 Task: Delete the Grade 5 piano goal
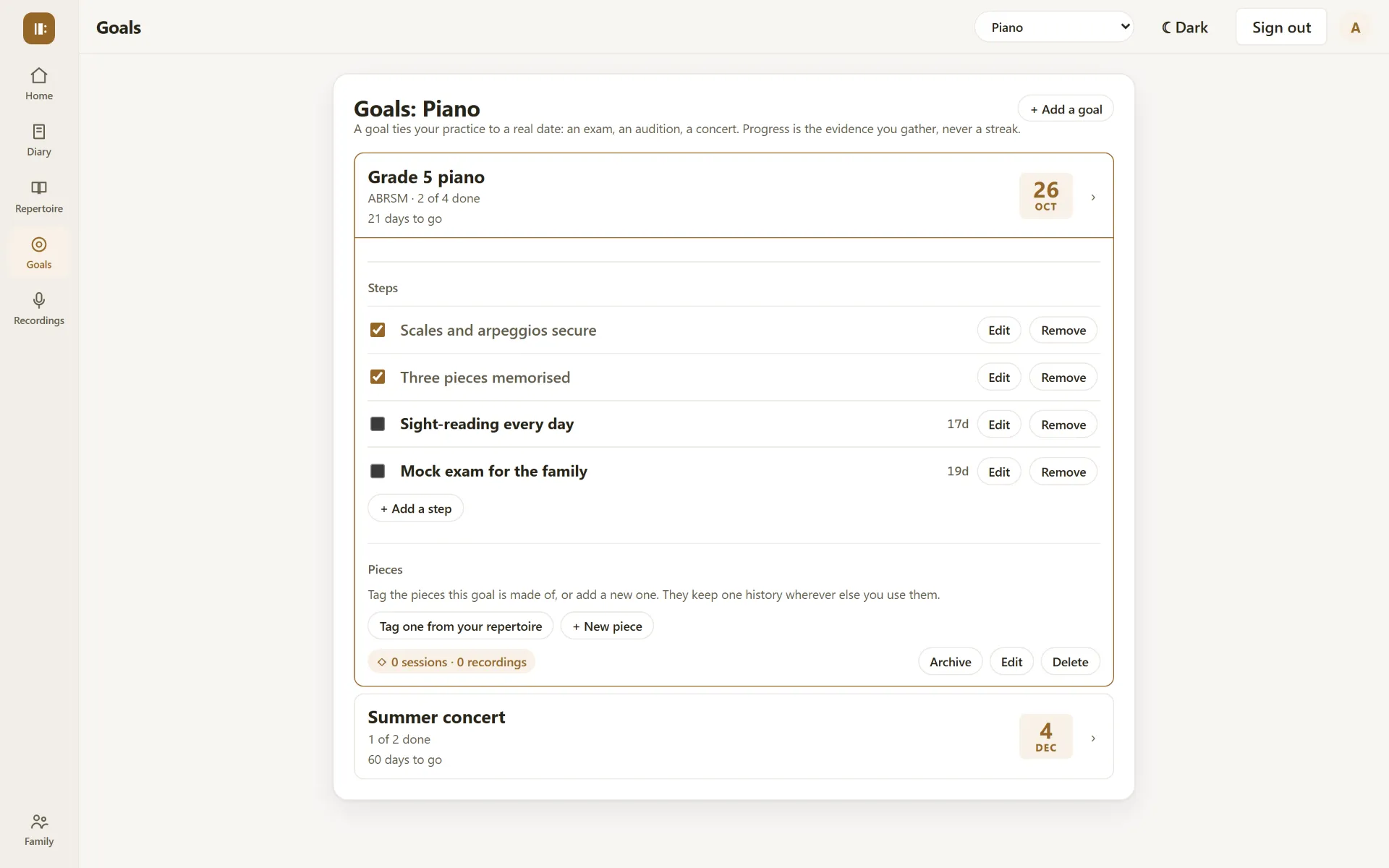click(x=1070, y=662)
